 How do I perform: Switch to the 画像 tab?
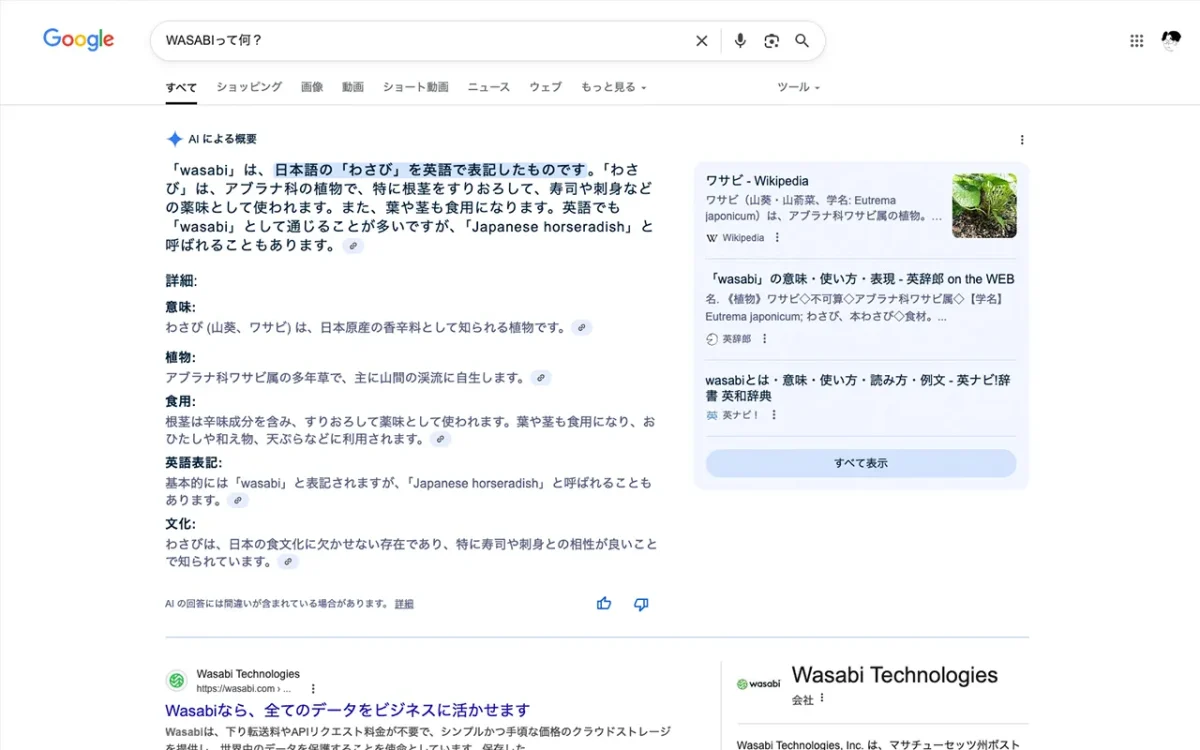(312, 87)
